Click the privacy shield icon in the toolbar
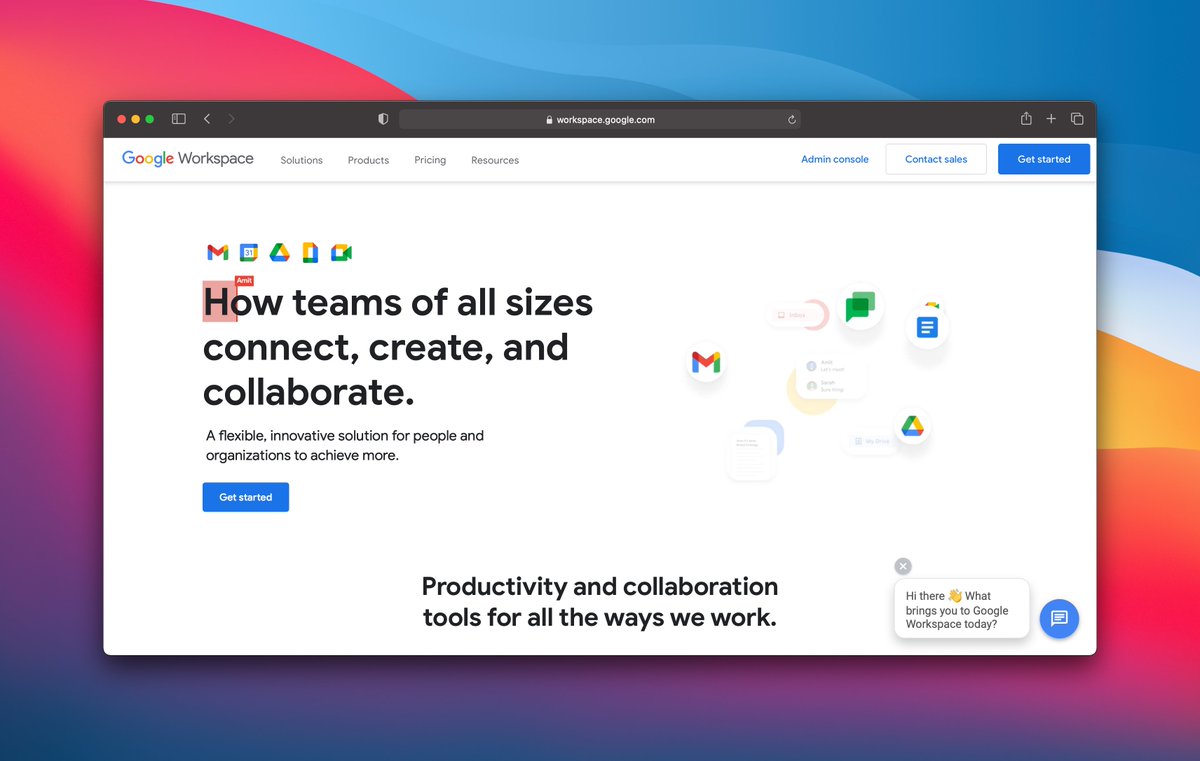Image resolution: width=1200 pixels, height=761 pixels. [x=383, y=119]
